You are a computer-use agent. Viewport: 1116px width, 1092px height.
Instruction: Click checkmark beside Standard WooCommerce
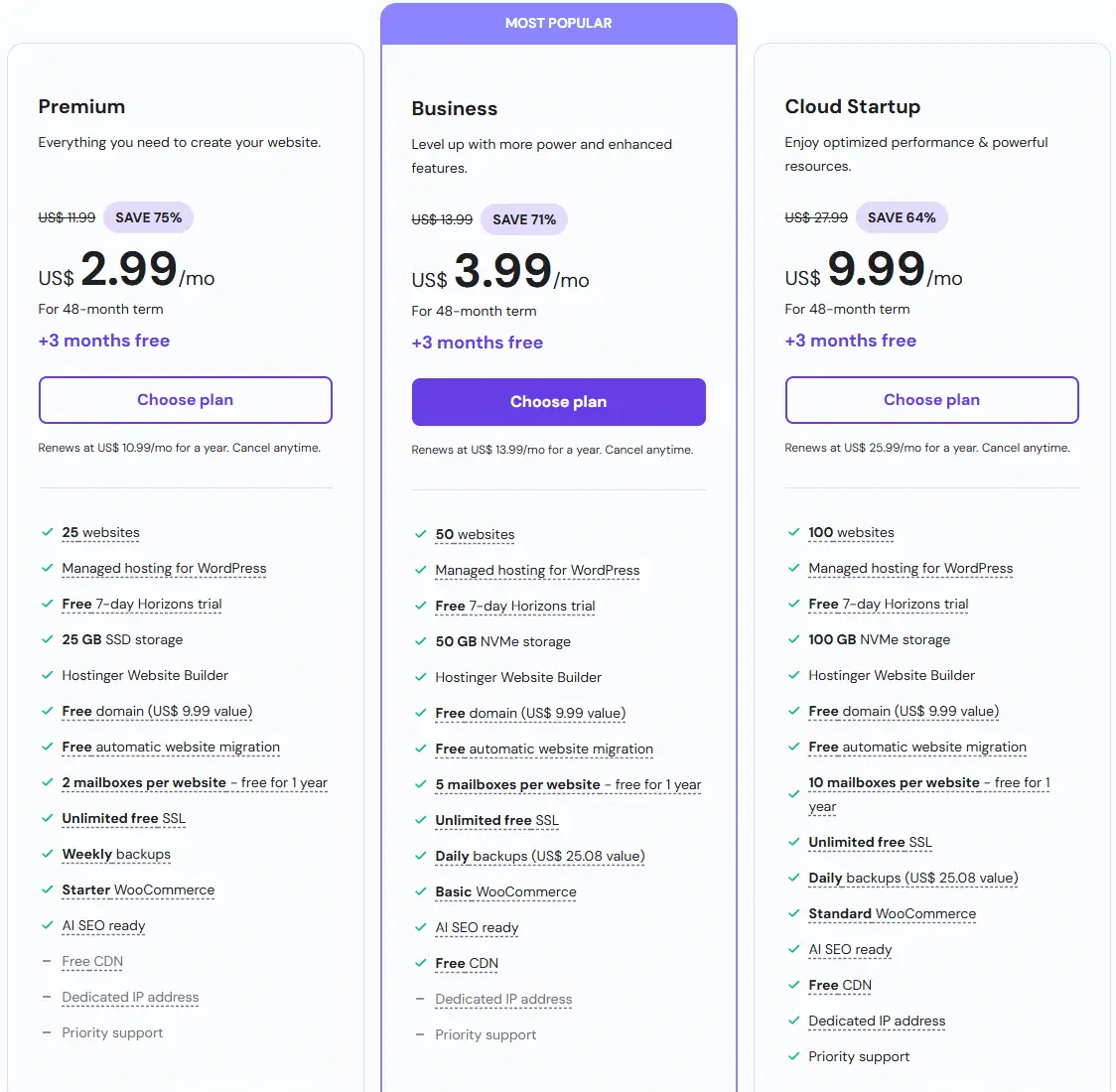[x=793, y=913]
